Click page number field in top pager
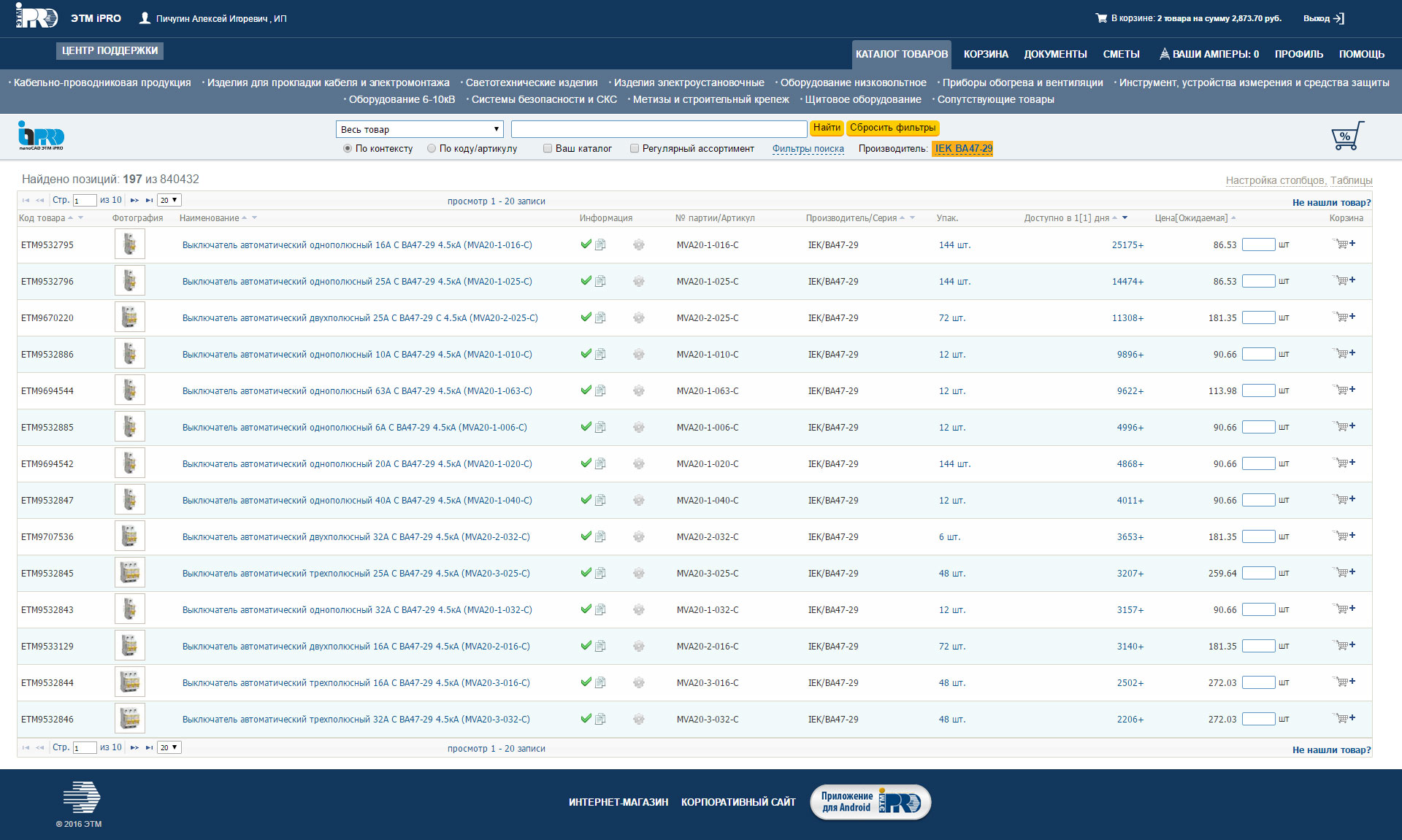This screenshot has height=840, width=1402. tap(85, 200)
